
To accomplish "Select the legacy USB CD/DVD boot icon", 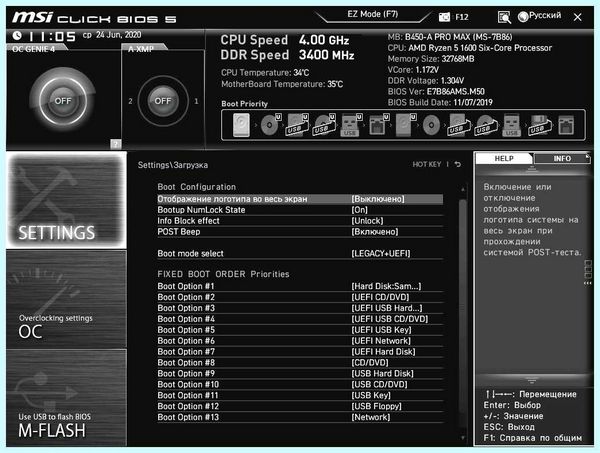I will [x=486, y=125].
